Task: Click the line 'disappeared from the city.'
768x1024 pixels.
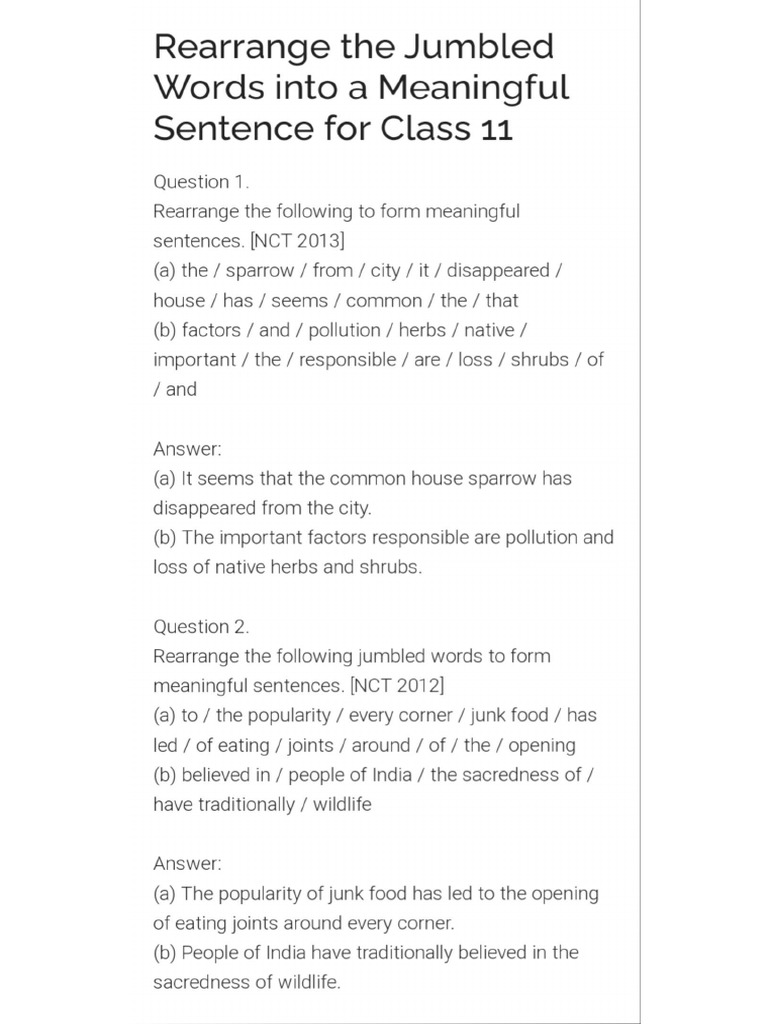Action: point(267,508)
